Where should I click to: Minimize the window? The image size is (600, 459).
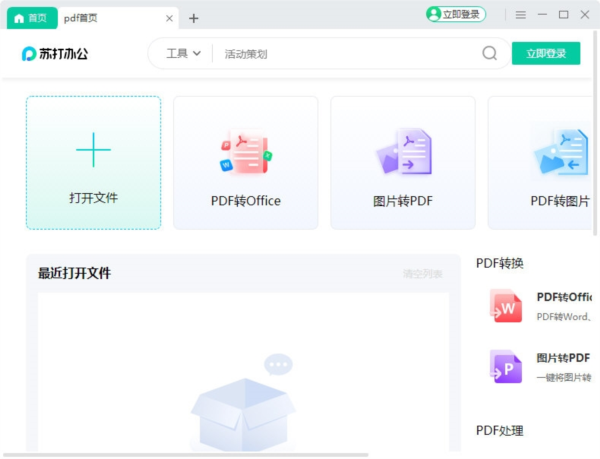(x=542, y=15)
